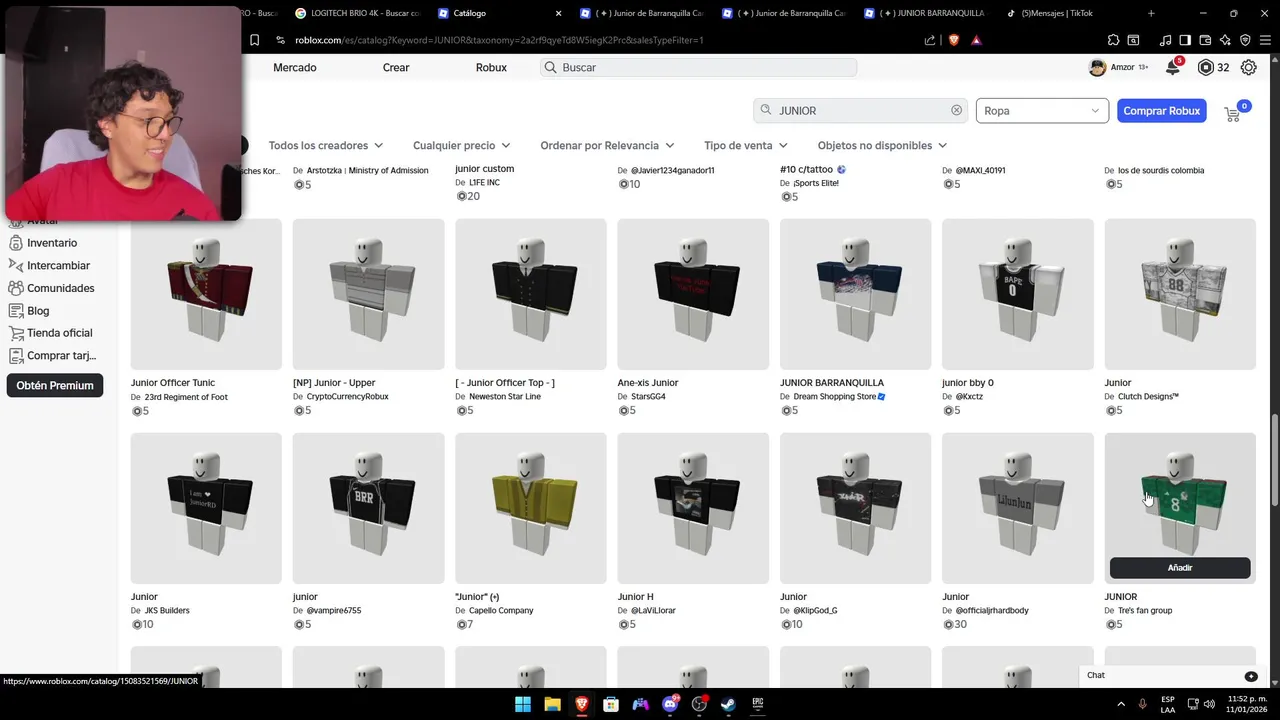This screenshot has height=720, width=1280.
Task: Toggle the browser sidebar panel icon
Action: [x=1185, y=40]
